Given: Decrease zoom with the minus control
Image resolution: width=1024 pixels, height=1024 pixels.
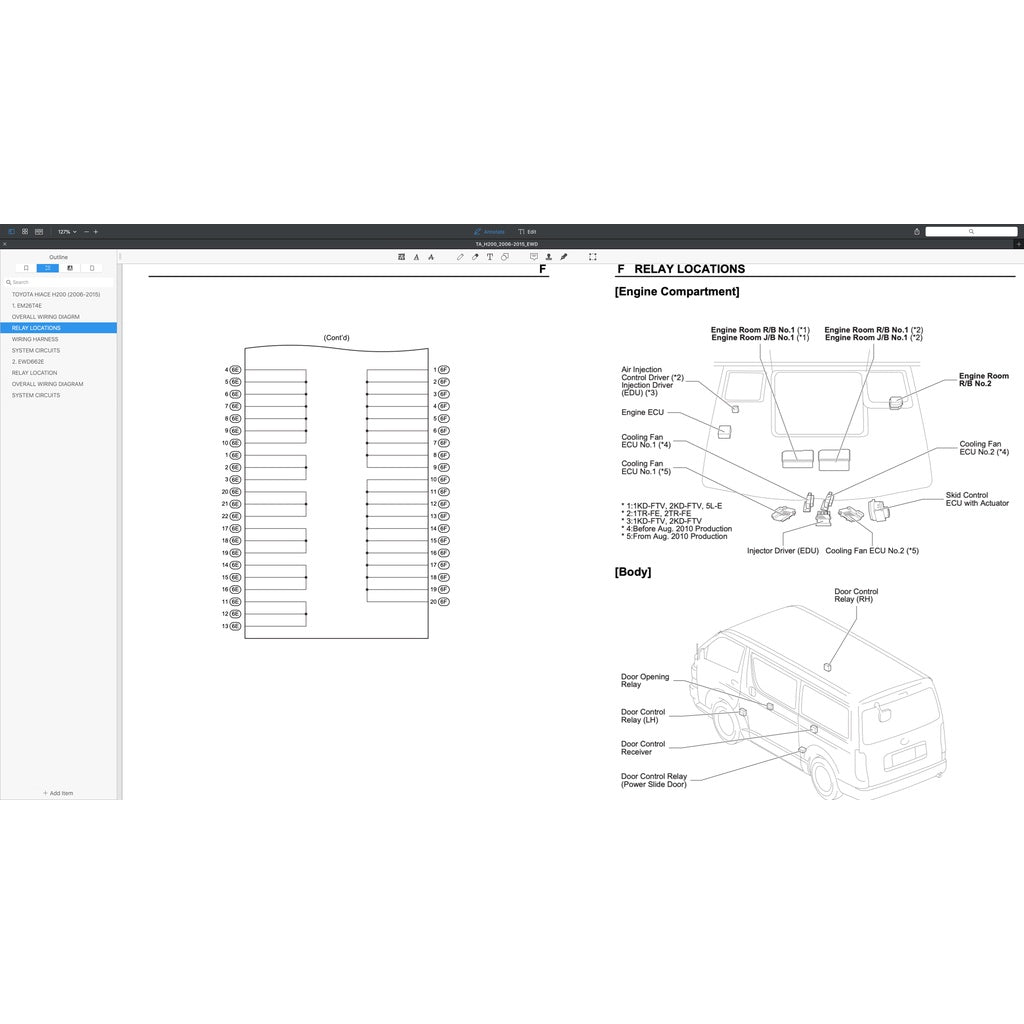Looking at the screenshot, I should click(86, 231).
